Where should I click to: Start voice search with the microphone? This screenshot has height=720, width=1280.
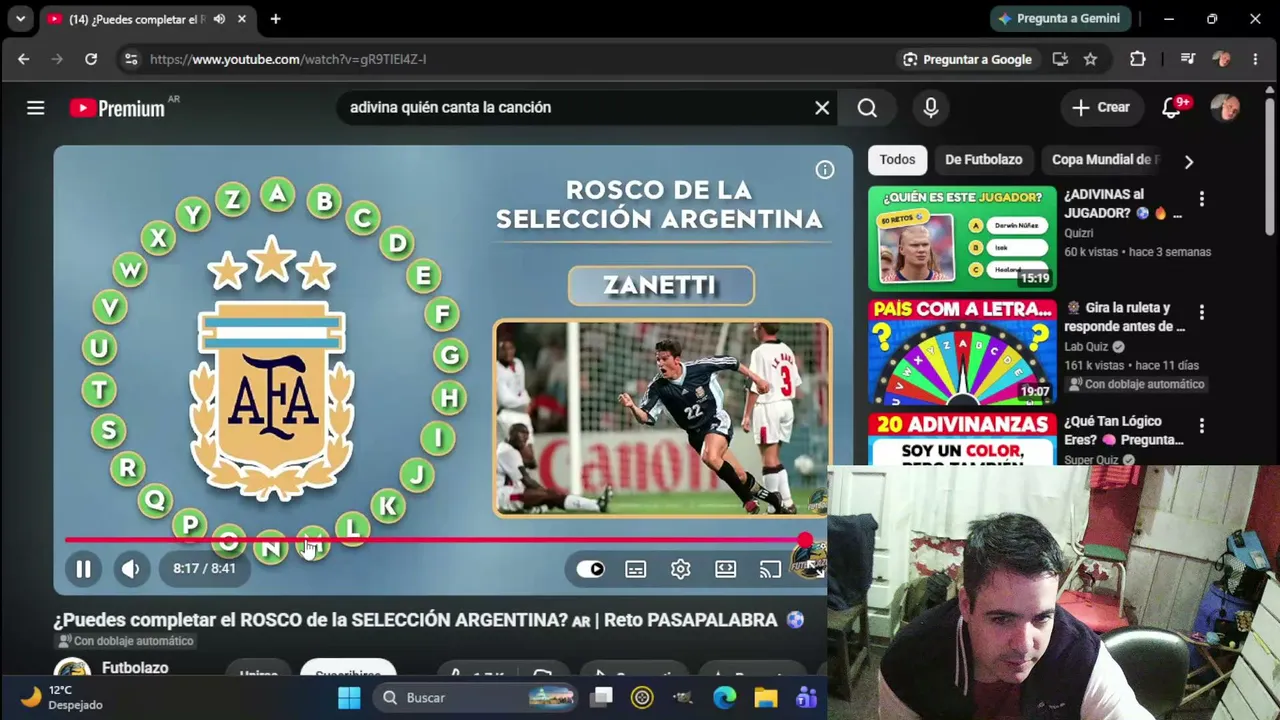(x=931, y=107)
